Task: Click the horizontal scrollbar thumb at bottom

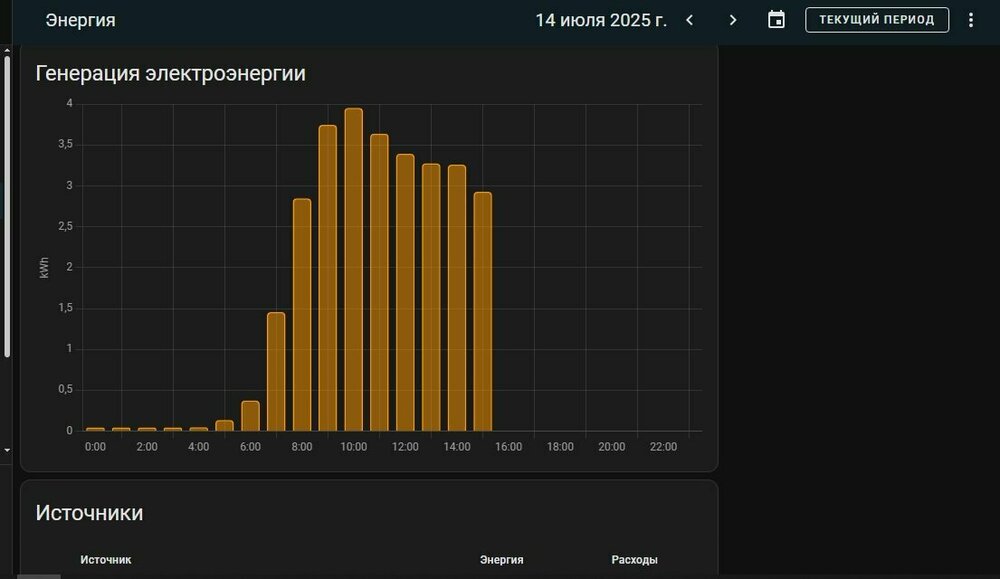Action: coord(40,576)
